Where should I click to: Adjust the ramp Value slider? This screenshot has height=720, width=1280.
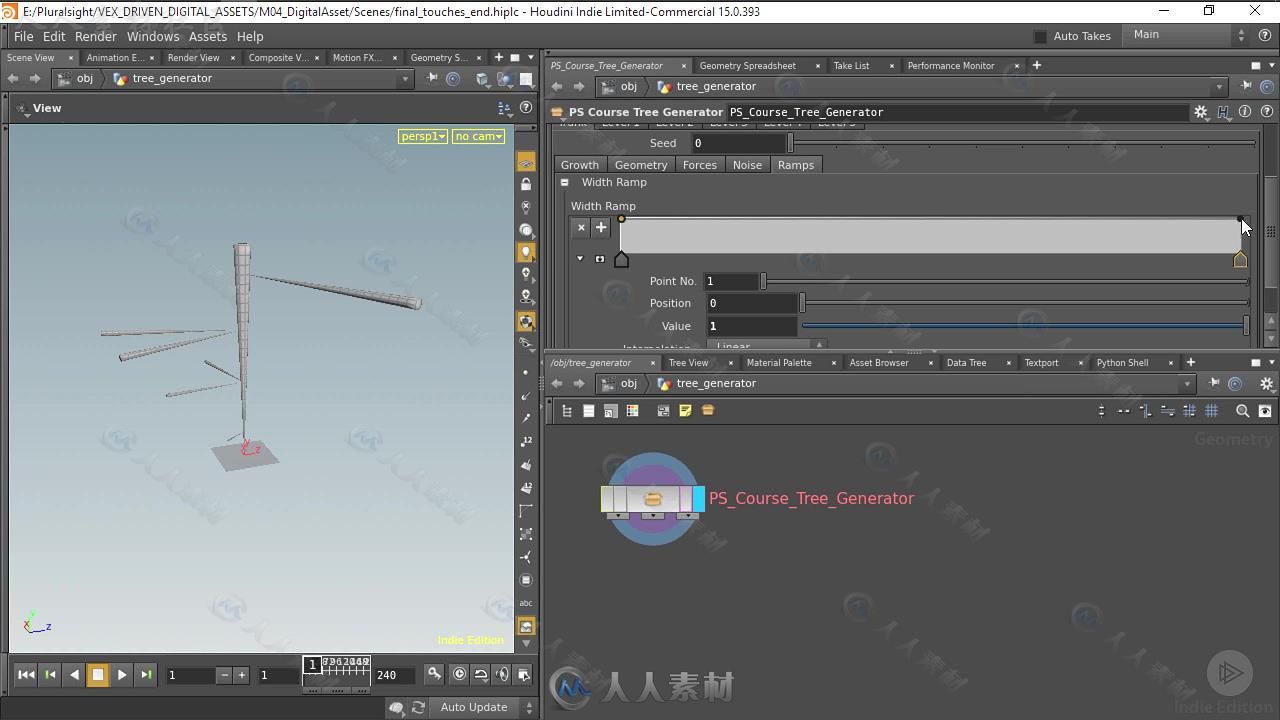(1025, 326)
